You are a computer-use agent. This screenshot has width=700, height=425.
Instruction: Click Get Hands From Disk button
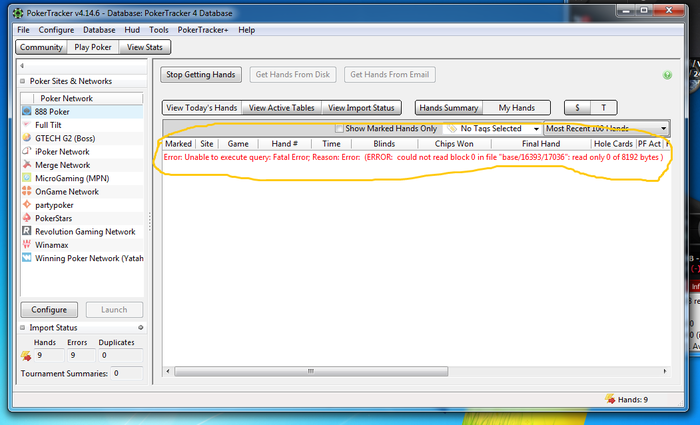point(293,75)
